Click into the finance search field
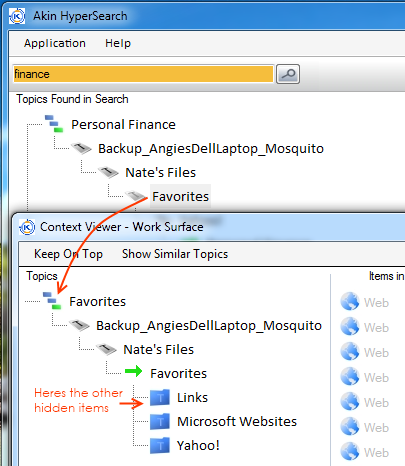Viewport: 405px width, 466px height. [x=143, y=74]
